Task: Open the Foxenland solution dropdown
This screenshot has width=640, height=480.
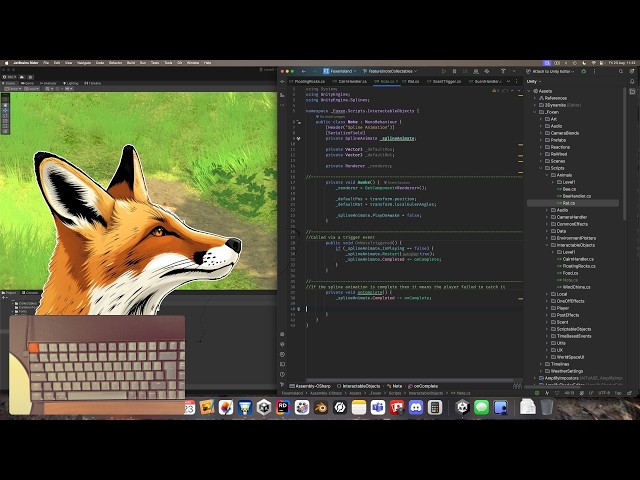Action: [340, 71]
